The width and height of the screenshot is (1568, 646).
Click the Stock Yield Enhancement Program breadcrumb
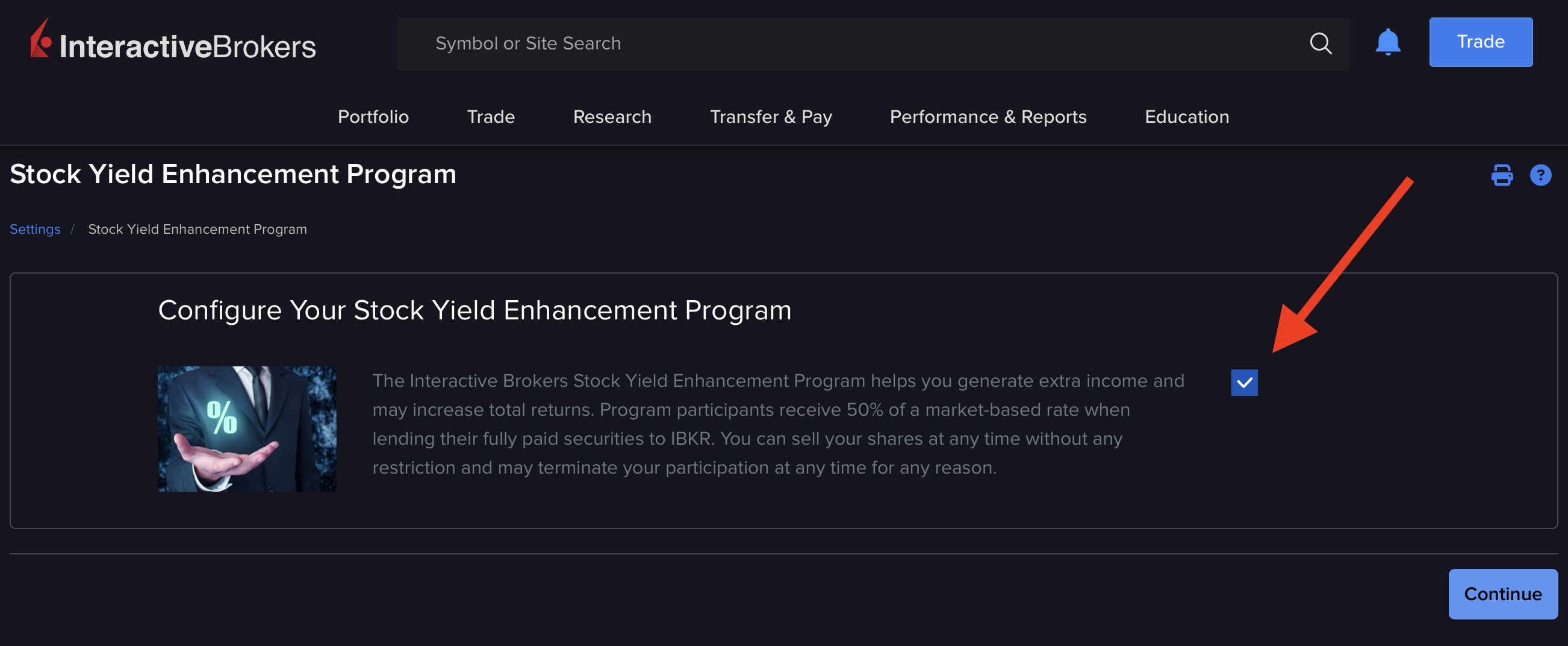(198, 229)
